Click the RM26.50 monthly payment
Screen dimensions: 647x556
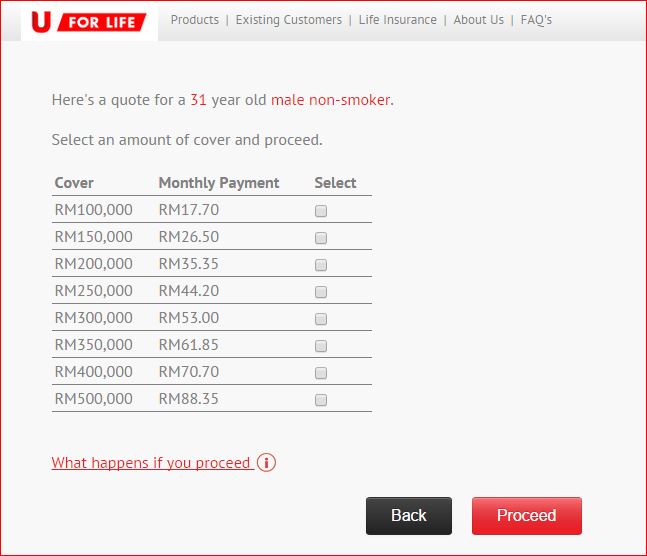point(189,237)
